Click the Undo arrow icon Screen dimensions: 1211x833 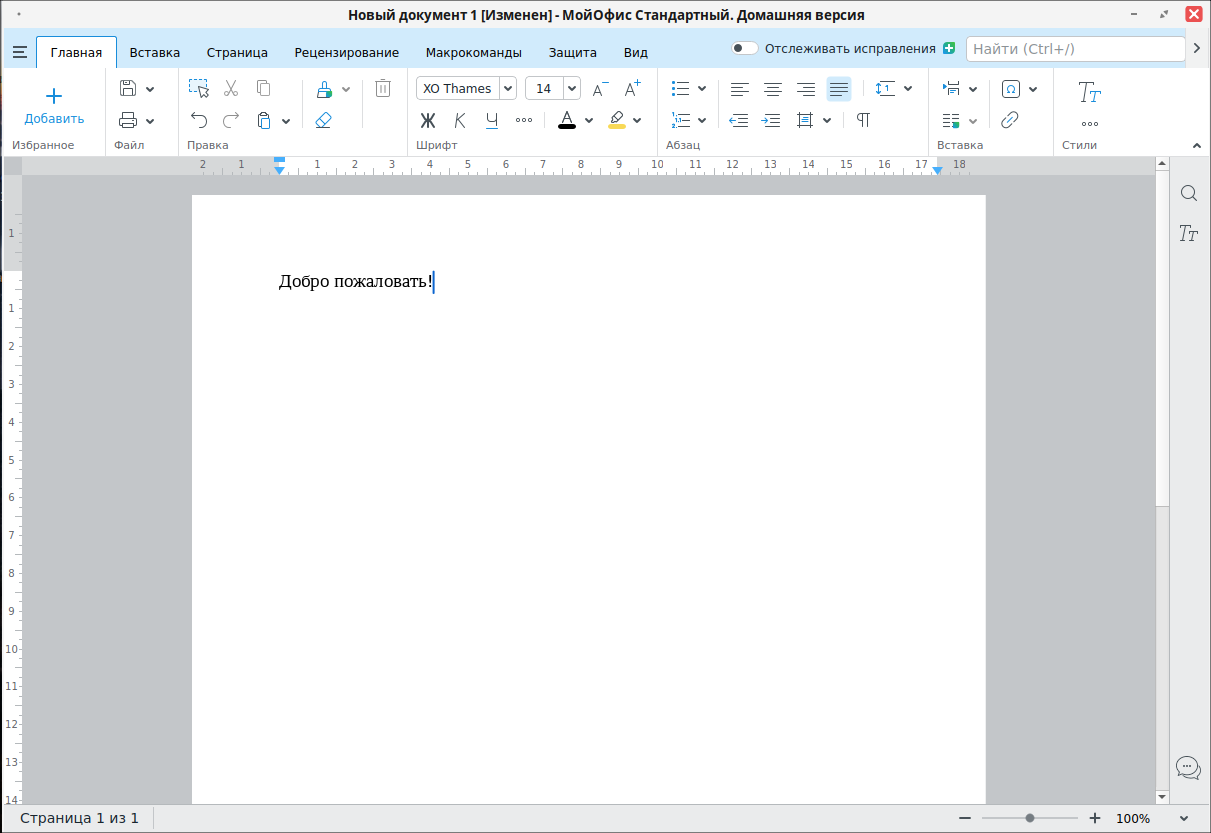pyautogui.click(x=199, y=120)
